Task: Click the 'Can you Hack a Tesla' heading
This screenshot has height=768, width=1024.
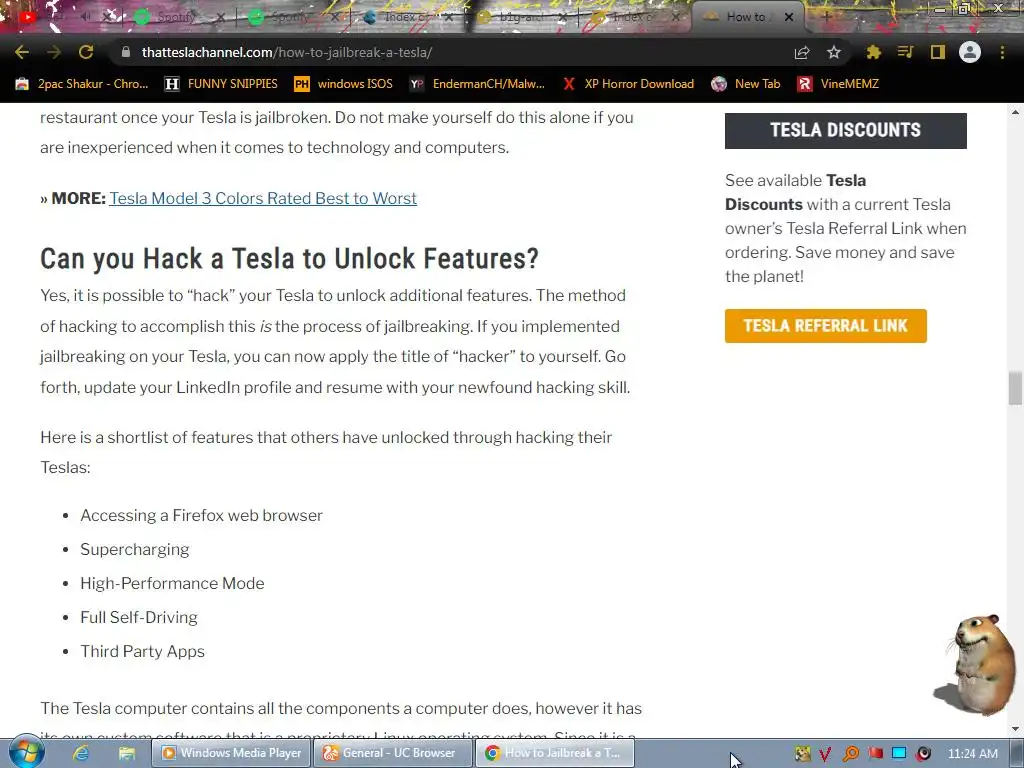Action: click(x=289, y=259)
